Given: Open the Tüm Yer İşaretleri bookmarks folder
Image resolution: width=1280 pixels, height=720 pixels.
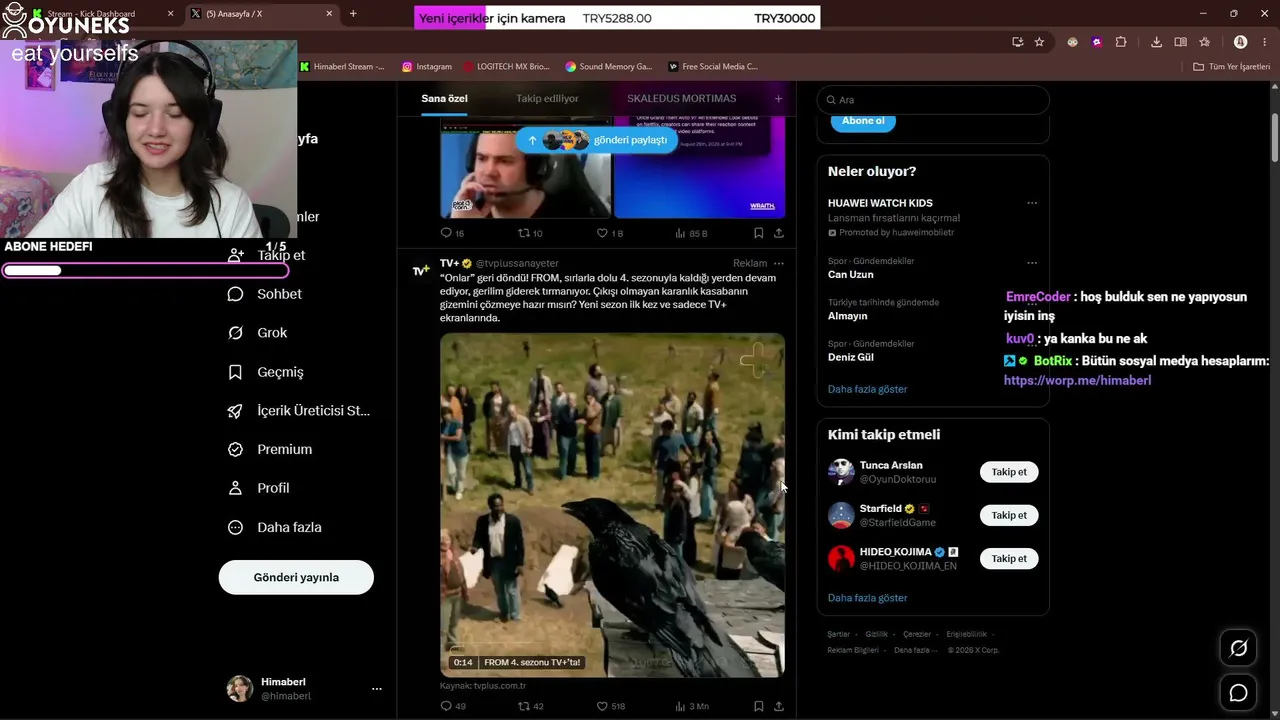Looking at the screenshot, I should [x=1231, y=67].
